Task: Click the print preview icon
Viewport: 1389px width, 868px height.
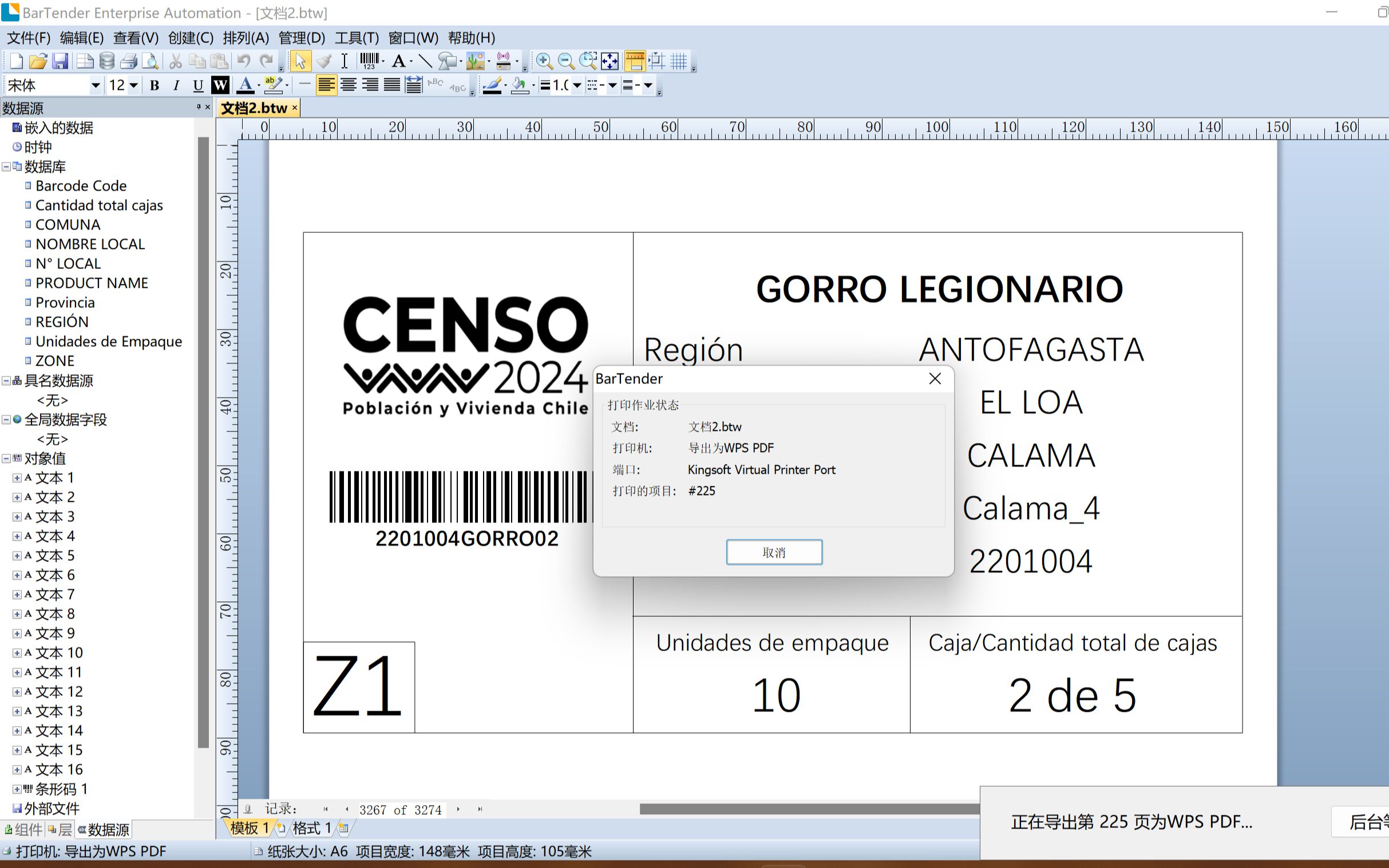Action: point(151,61)
